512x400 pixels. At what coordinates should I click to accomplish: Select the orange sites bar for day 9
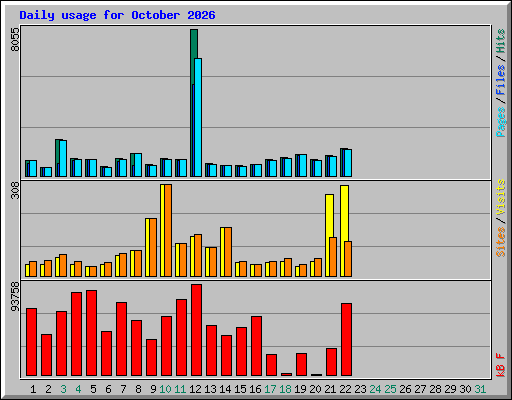click(x=153, y=247)
